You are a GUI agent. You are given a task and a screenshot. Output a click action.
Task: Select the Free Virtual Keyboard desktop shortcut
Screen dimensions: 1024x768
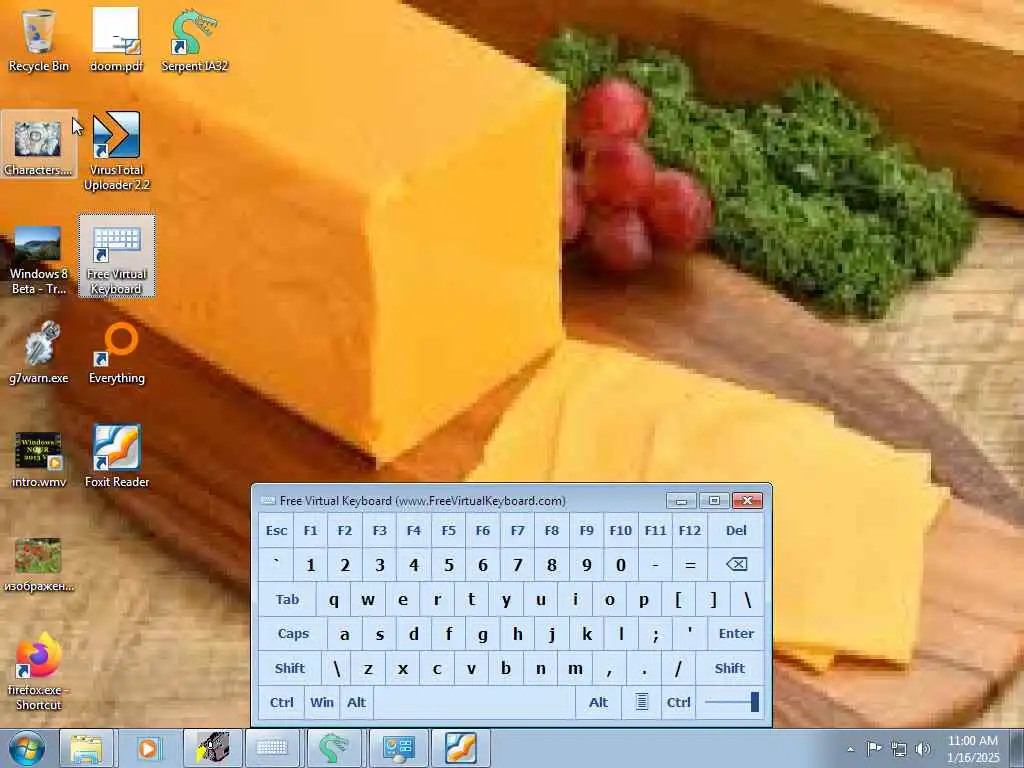click(117, 255)
